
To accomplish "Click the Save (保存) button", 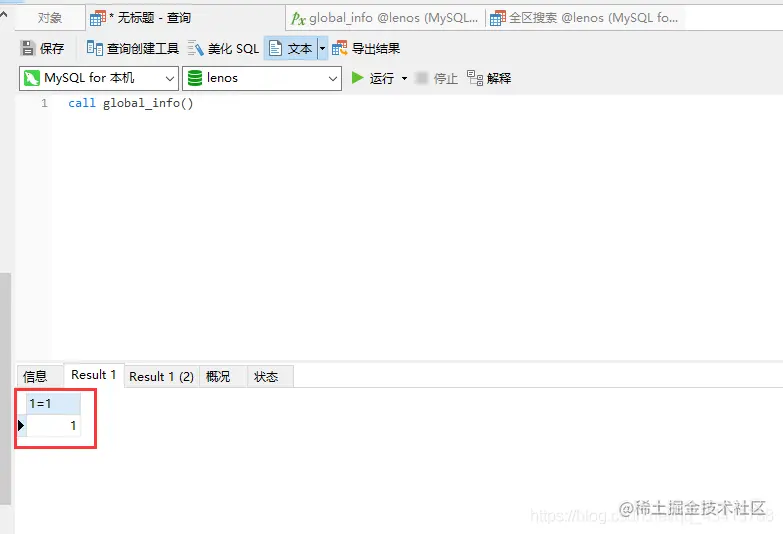I will pos(42,48).
